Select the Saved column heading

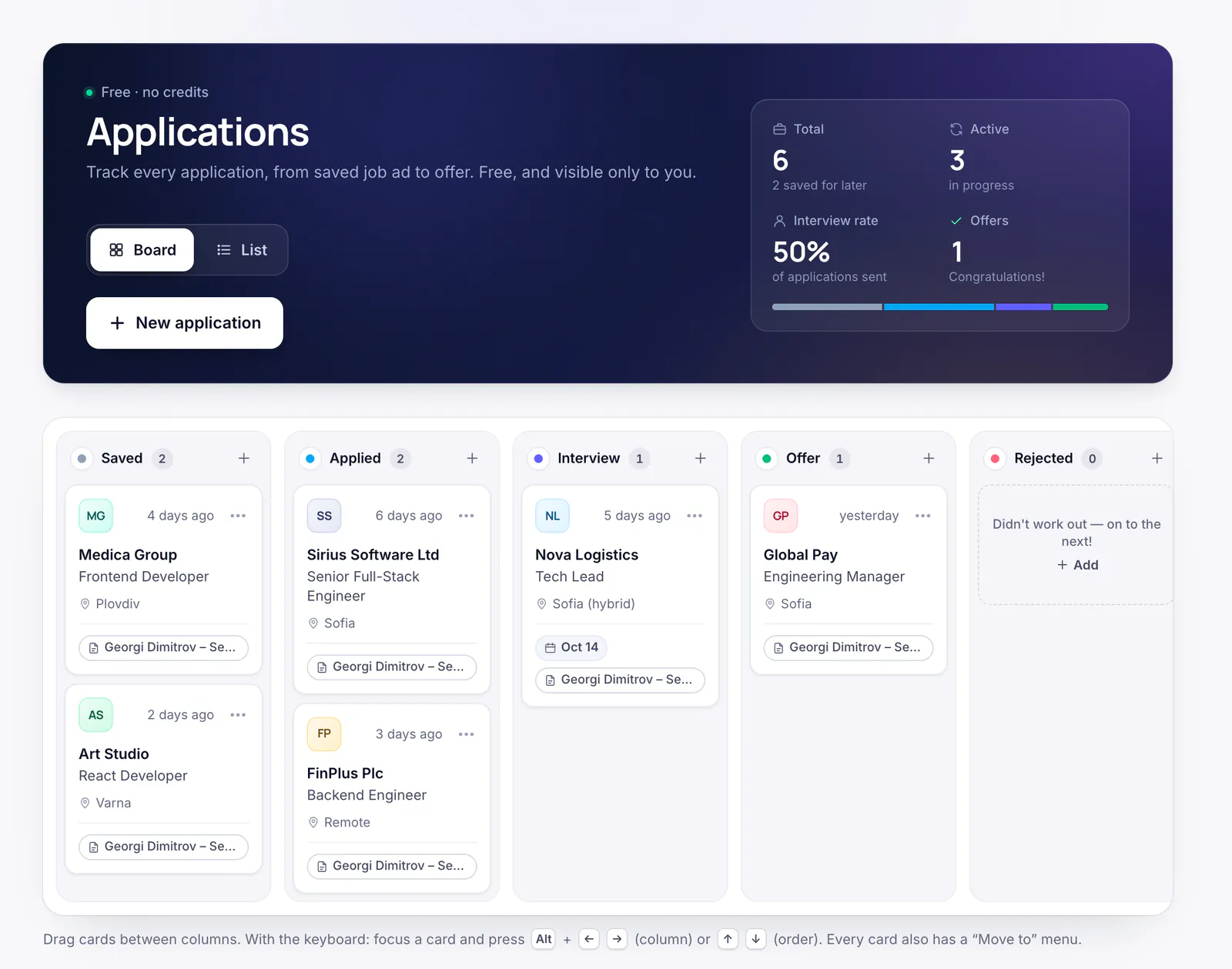[122, 458]
